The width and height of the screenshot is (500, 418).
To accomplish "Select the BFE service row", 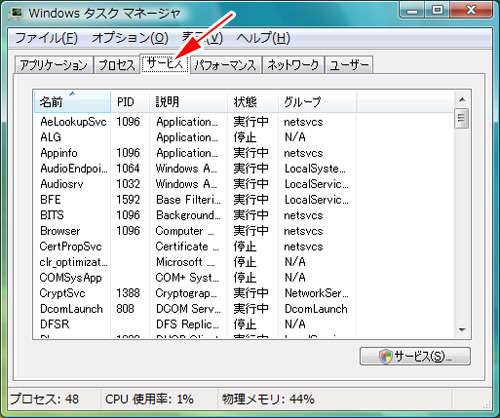I will tap(195, 199).
